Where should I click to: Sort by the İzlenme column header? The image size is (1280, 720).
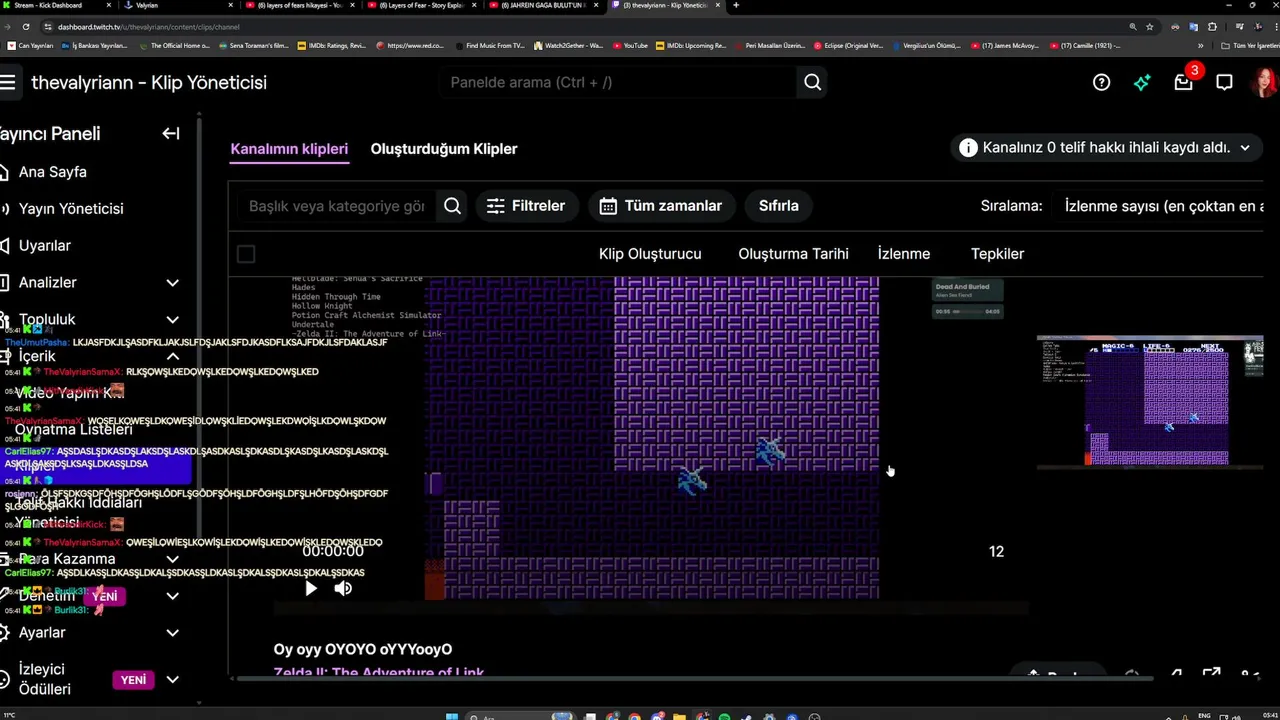[x=904, y=254]
